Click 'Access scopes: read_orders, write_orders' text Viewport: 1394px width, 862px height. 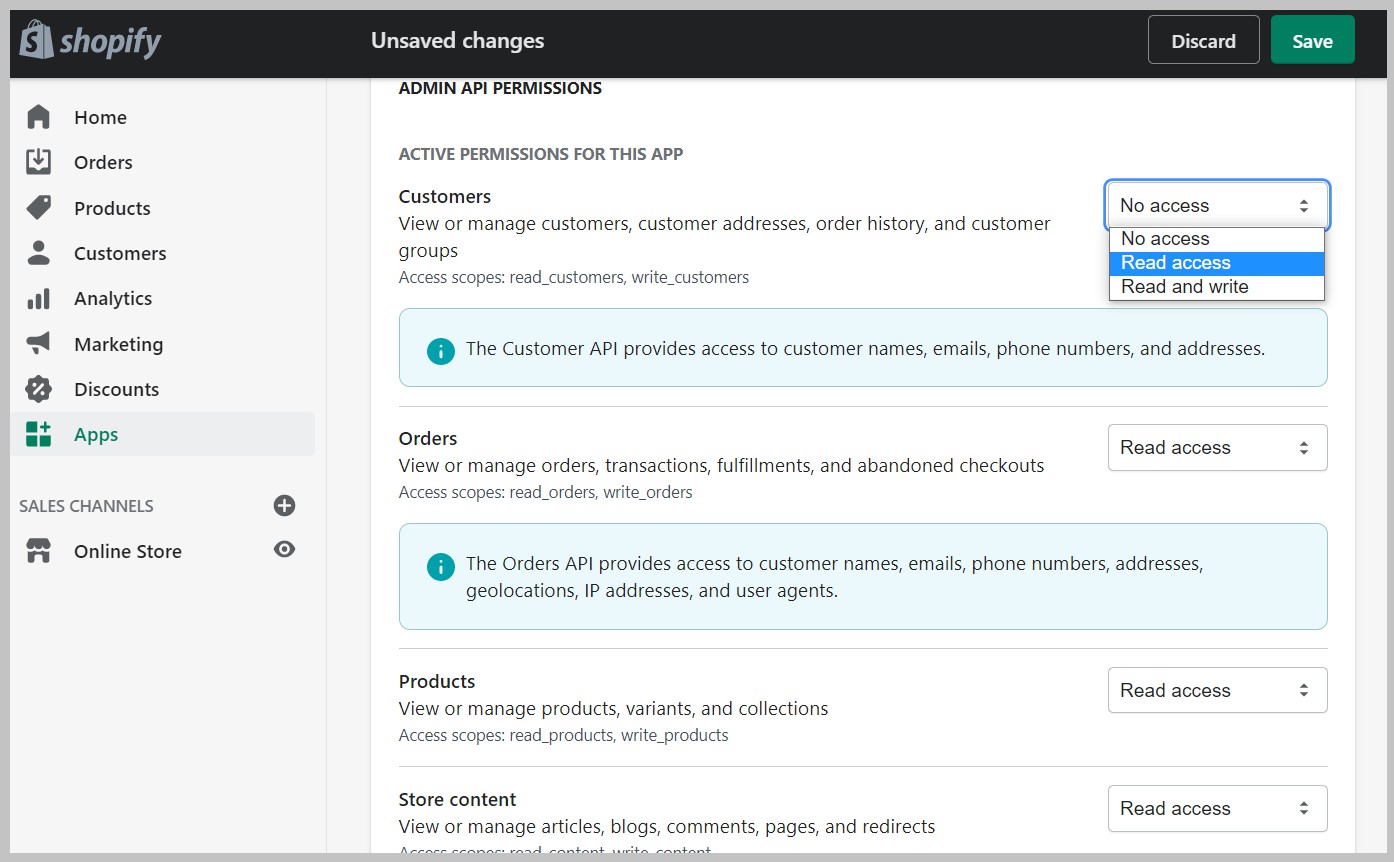click(x=546, y=492)
